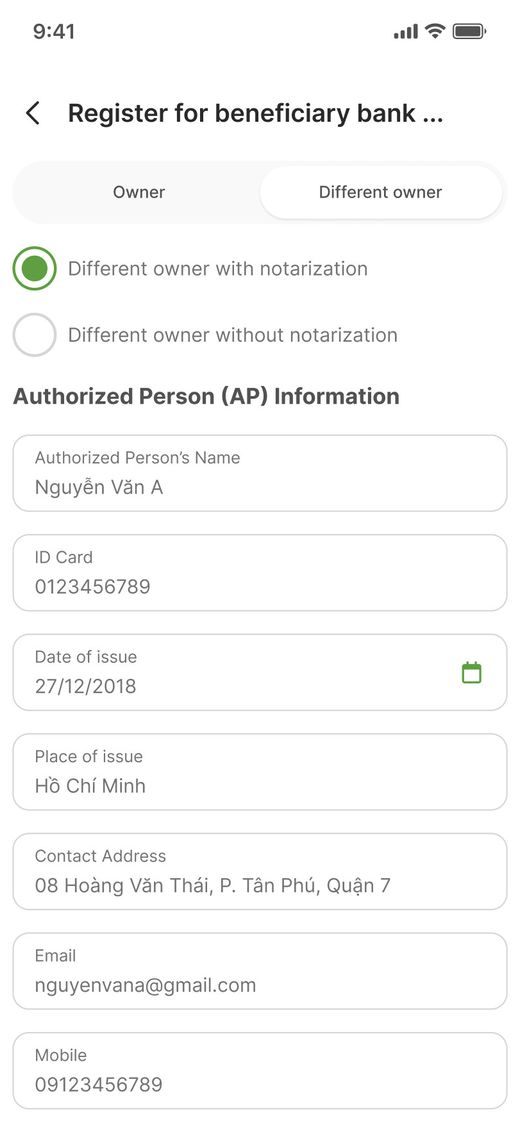Tap the Register for beneficiary bank title
This screenshot has width=520, height=1125.
point(255,113)
